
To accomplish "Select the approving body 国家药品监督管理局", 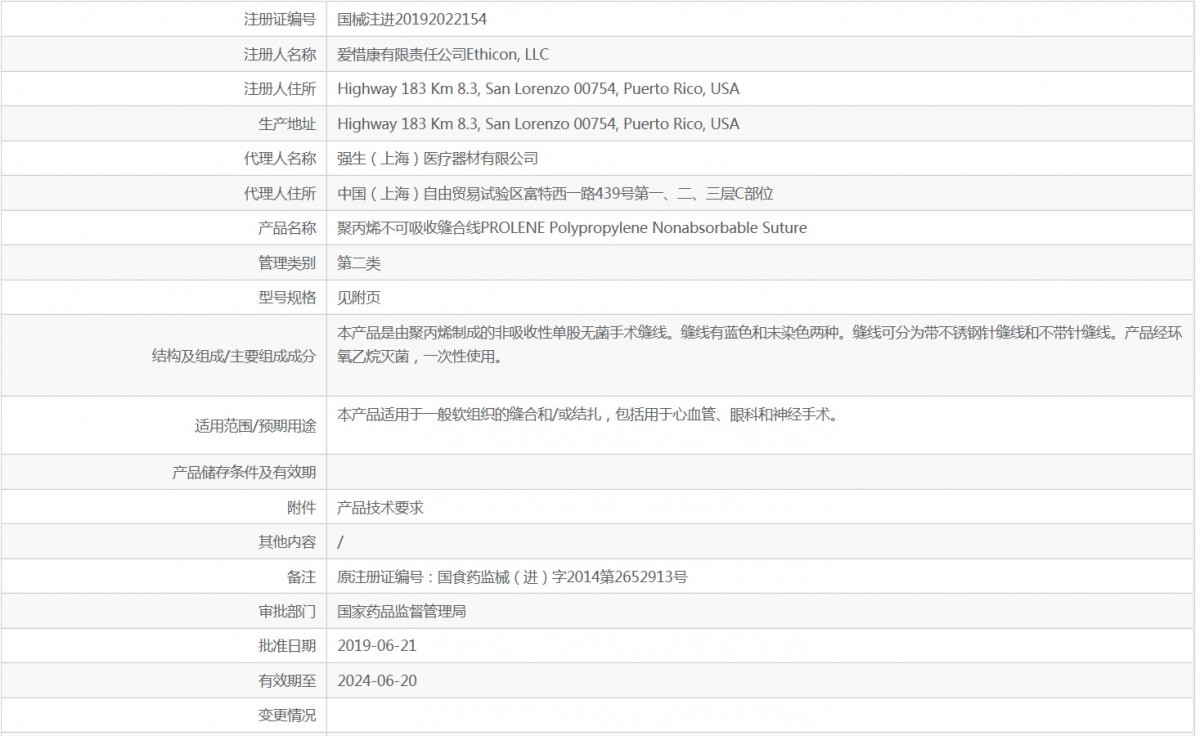I will pyautogui.click(x=402, y=611).
